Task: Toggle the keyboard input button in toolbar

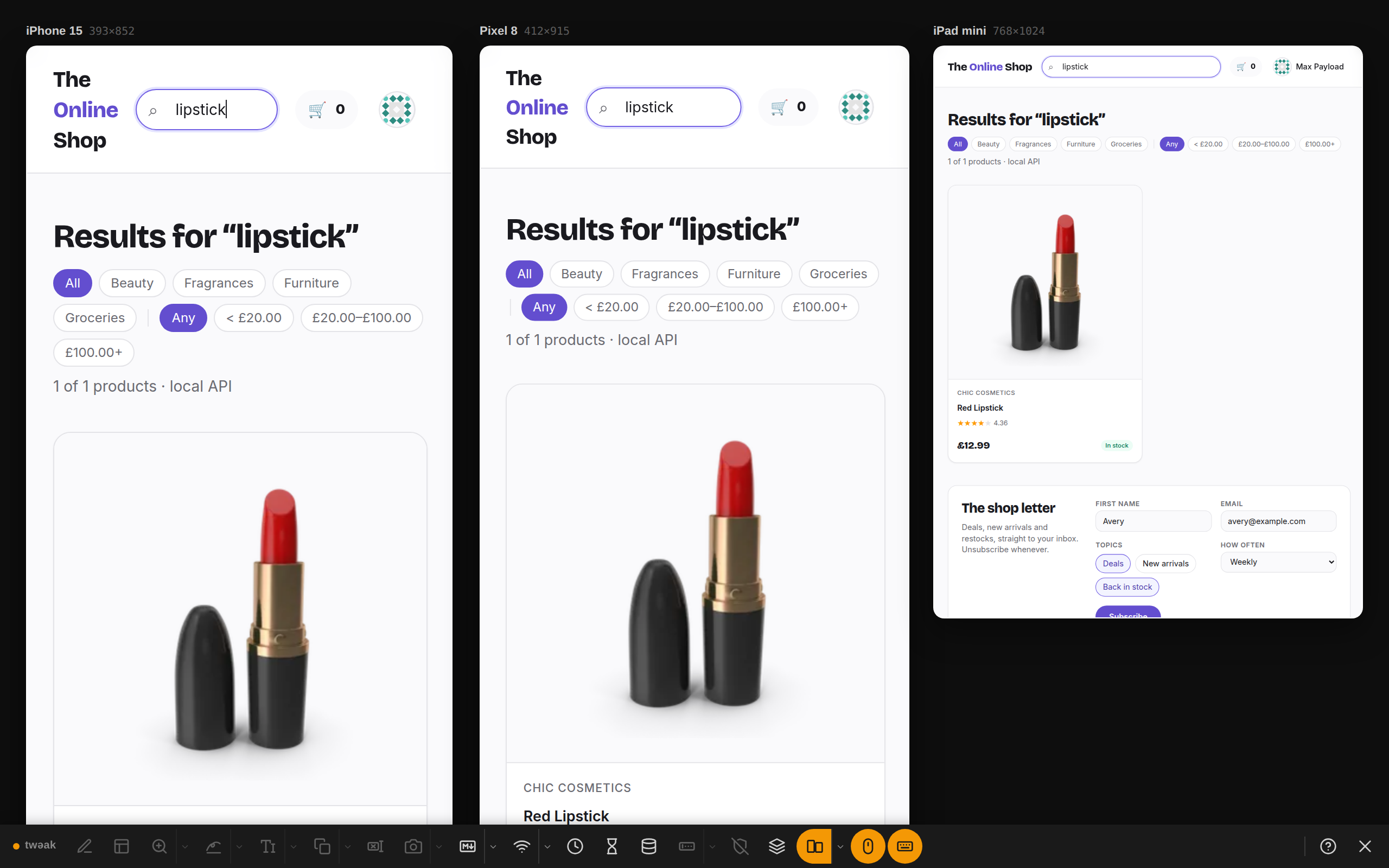Action: coord(905,846)
